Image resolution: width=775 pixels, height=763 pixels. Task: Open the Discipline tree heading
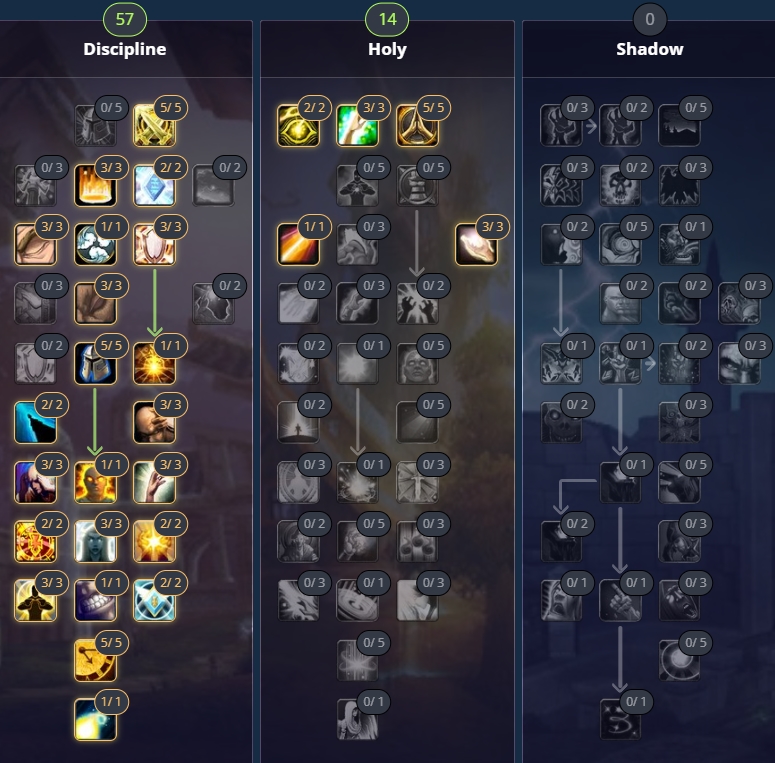pos(125,49)
